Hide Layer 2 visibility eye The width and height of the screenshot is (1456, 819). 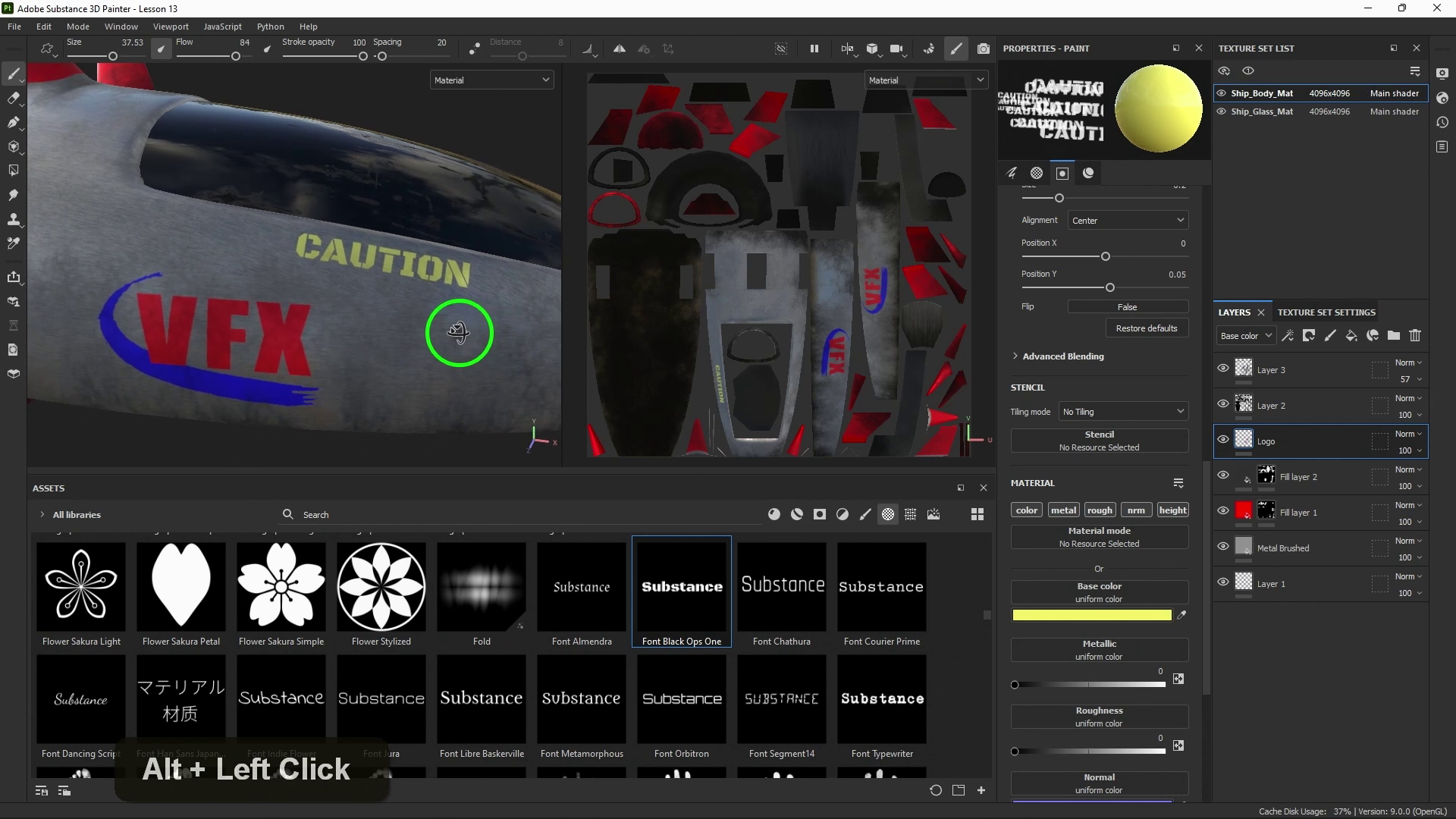(x=1223, y=403)
